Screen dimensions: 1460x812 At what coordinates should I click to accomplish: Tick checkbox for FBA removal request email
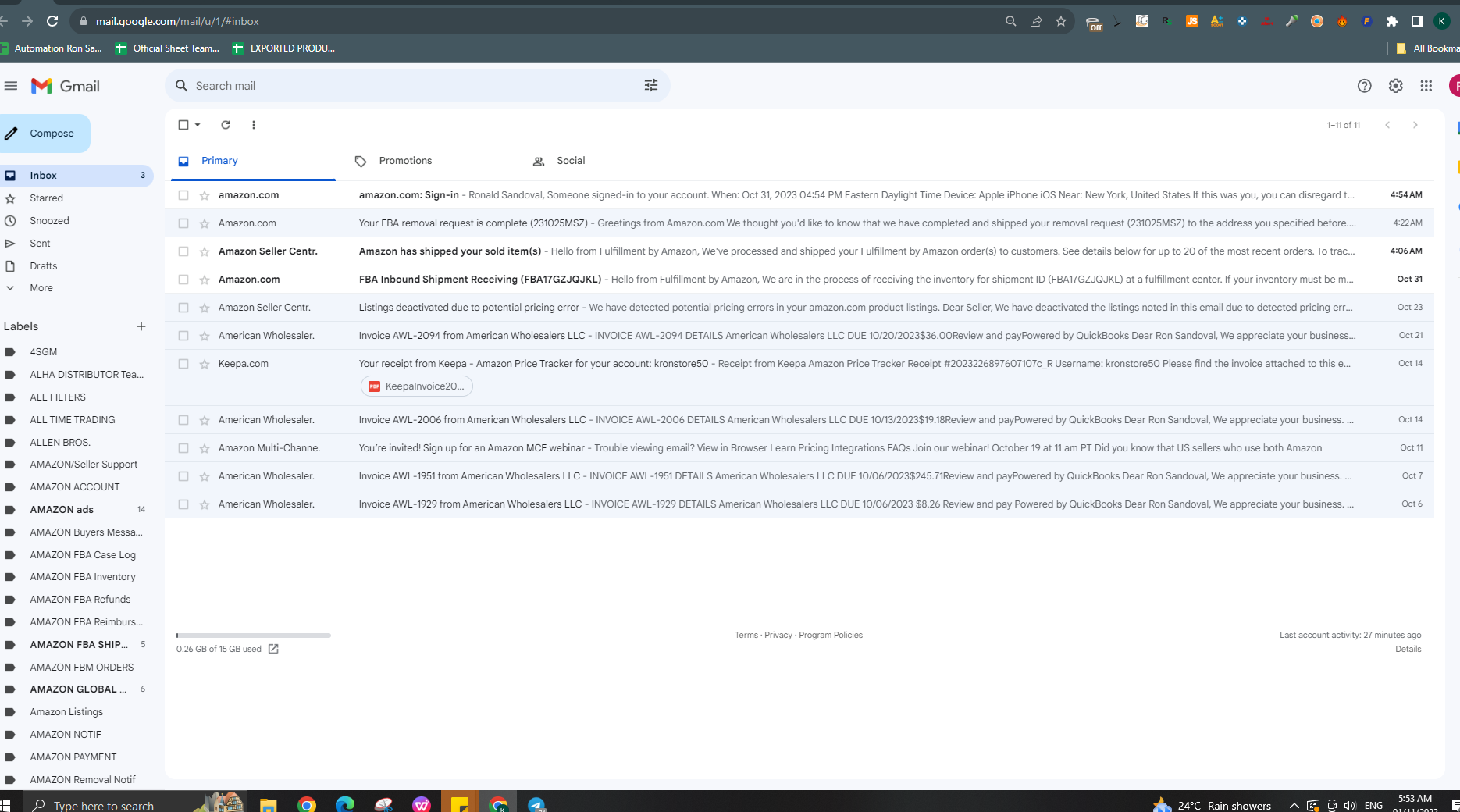(183, 223)
